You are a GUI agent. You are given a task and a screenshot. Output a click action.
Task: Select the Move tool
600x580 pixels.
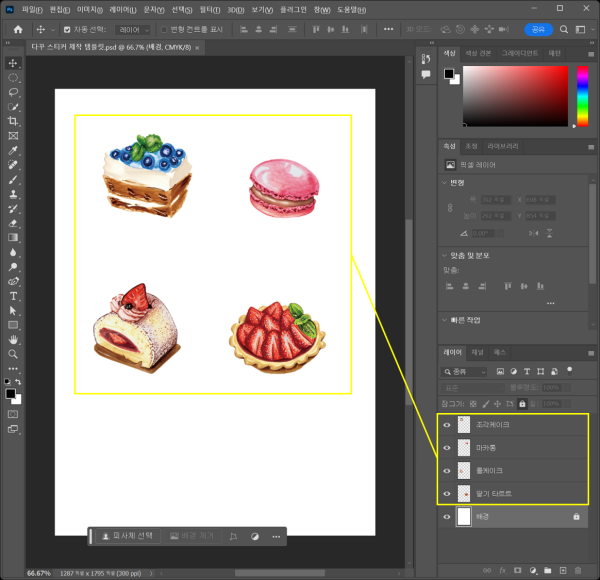(x=13, y=63)
